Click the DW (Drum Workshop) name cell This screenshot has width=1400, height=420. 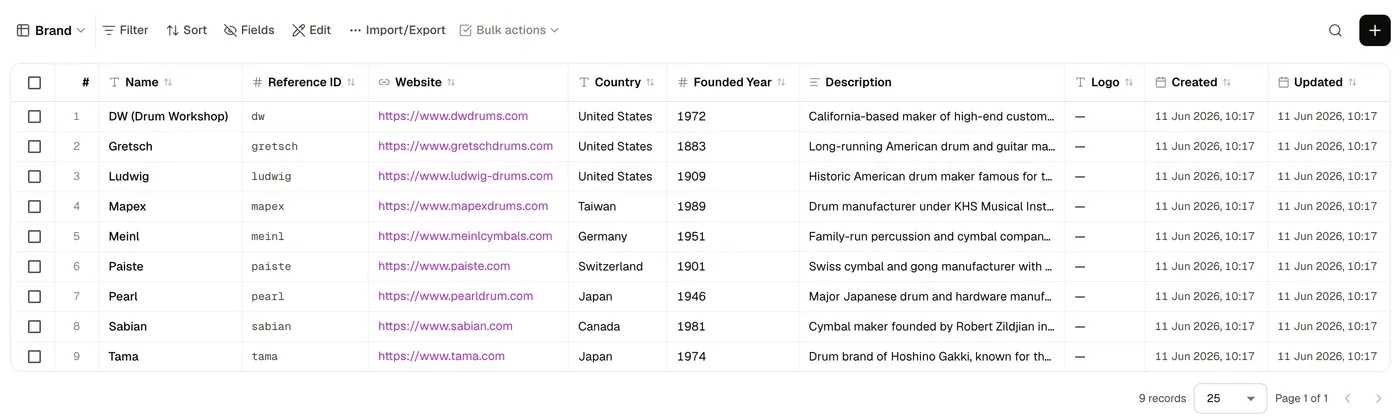170,116
